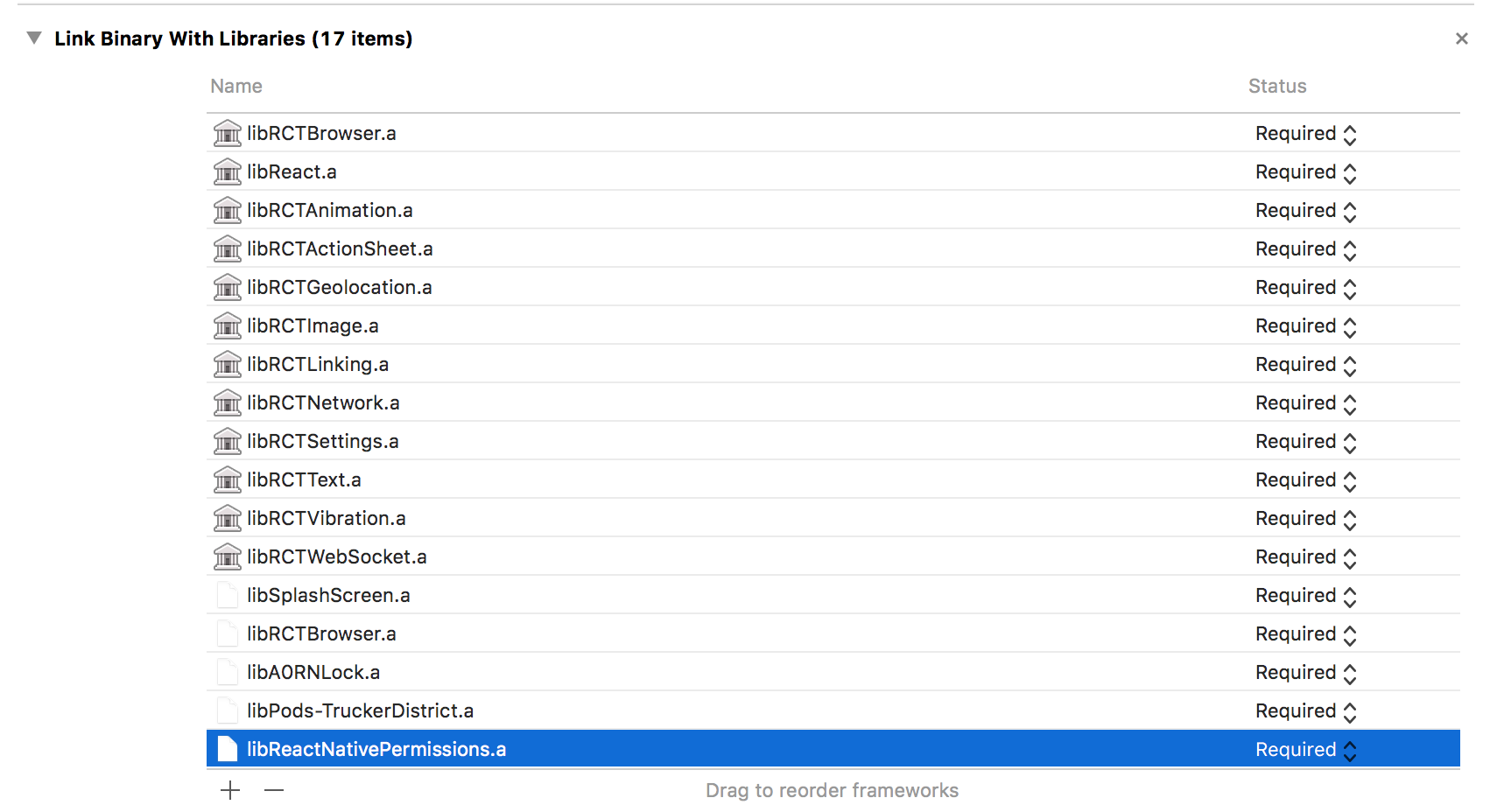Click the library icon next to libRCTBrowser.a
The image size is (1490, 812).
[x=227, y=133]
